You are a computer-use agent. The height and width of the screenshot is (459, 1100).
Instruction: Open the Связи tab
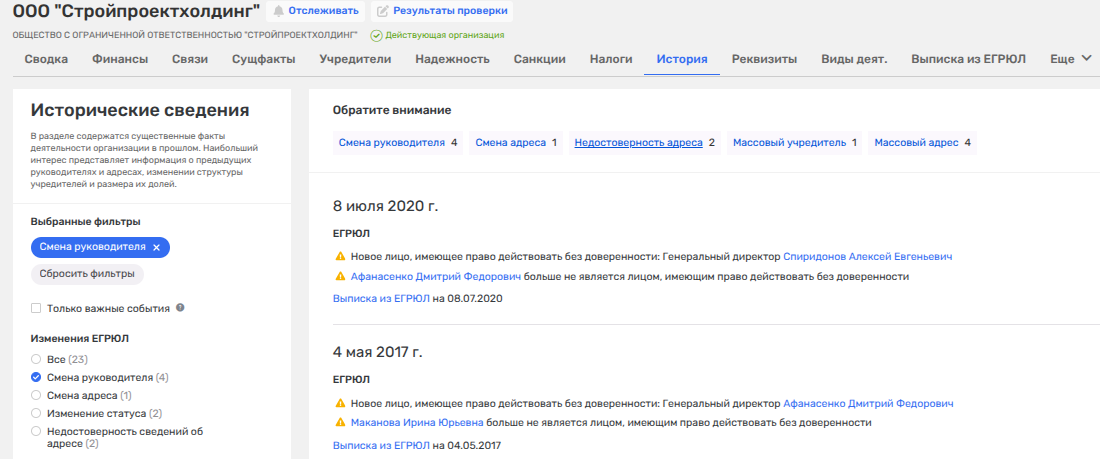coord(190,60)
